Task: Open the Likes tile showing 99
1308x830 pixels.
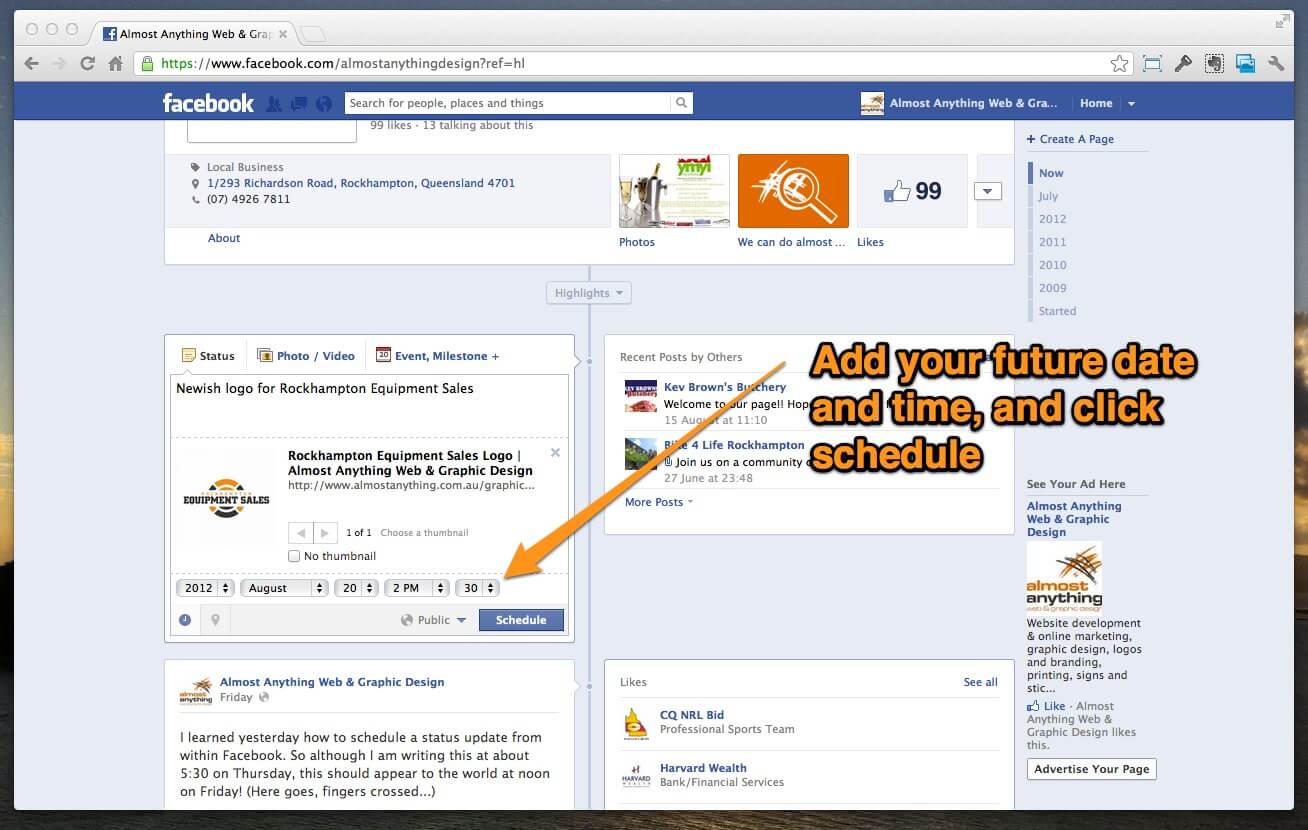Action: [912, 191]
